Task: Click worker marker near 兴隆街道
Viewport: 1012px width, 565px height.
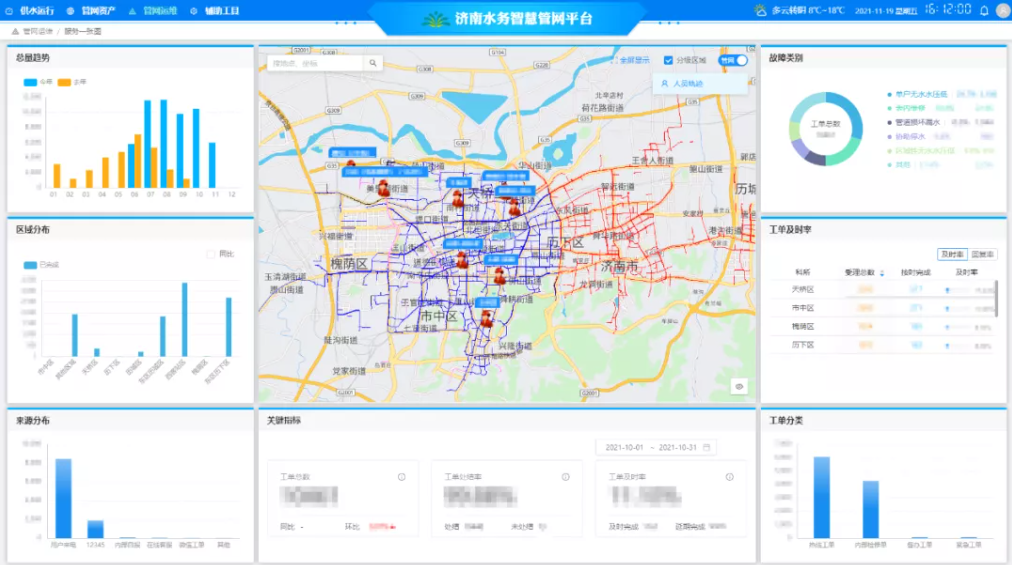Action: (x=487, y=318)
